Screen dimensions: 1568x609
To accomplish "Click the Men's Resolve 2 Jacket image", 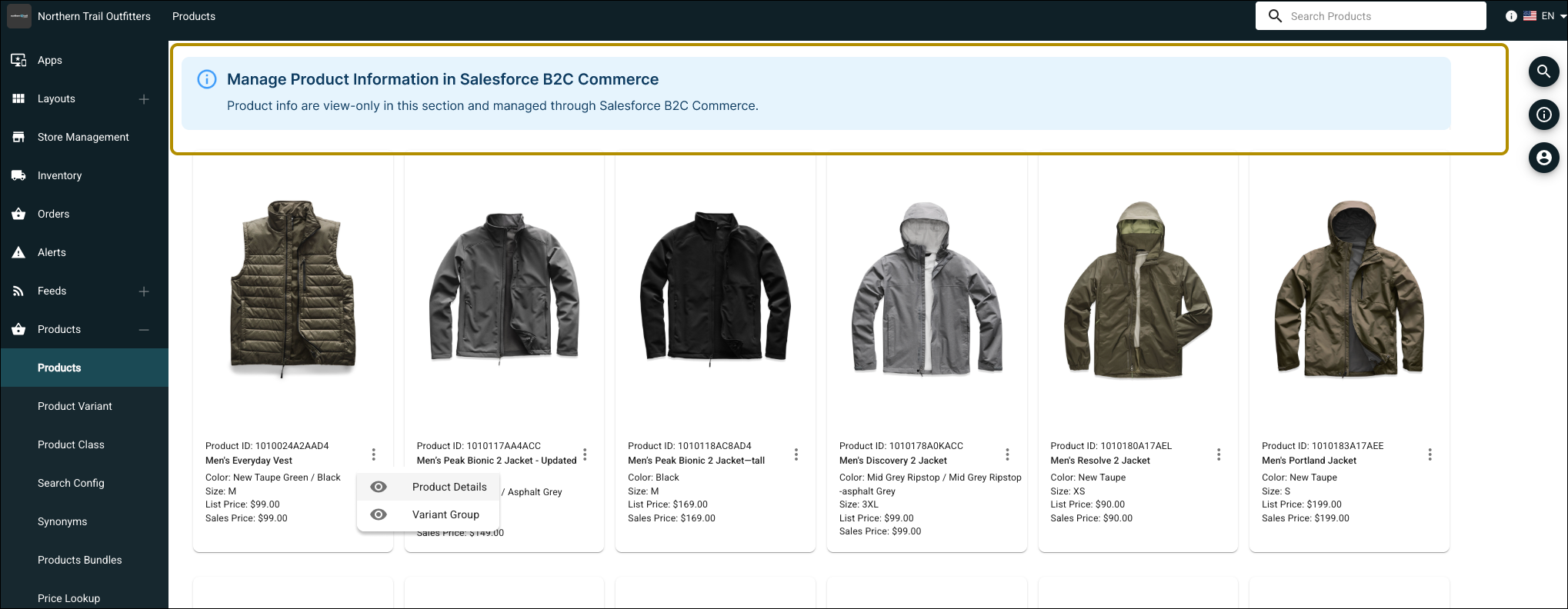I will point(1138,290).
